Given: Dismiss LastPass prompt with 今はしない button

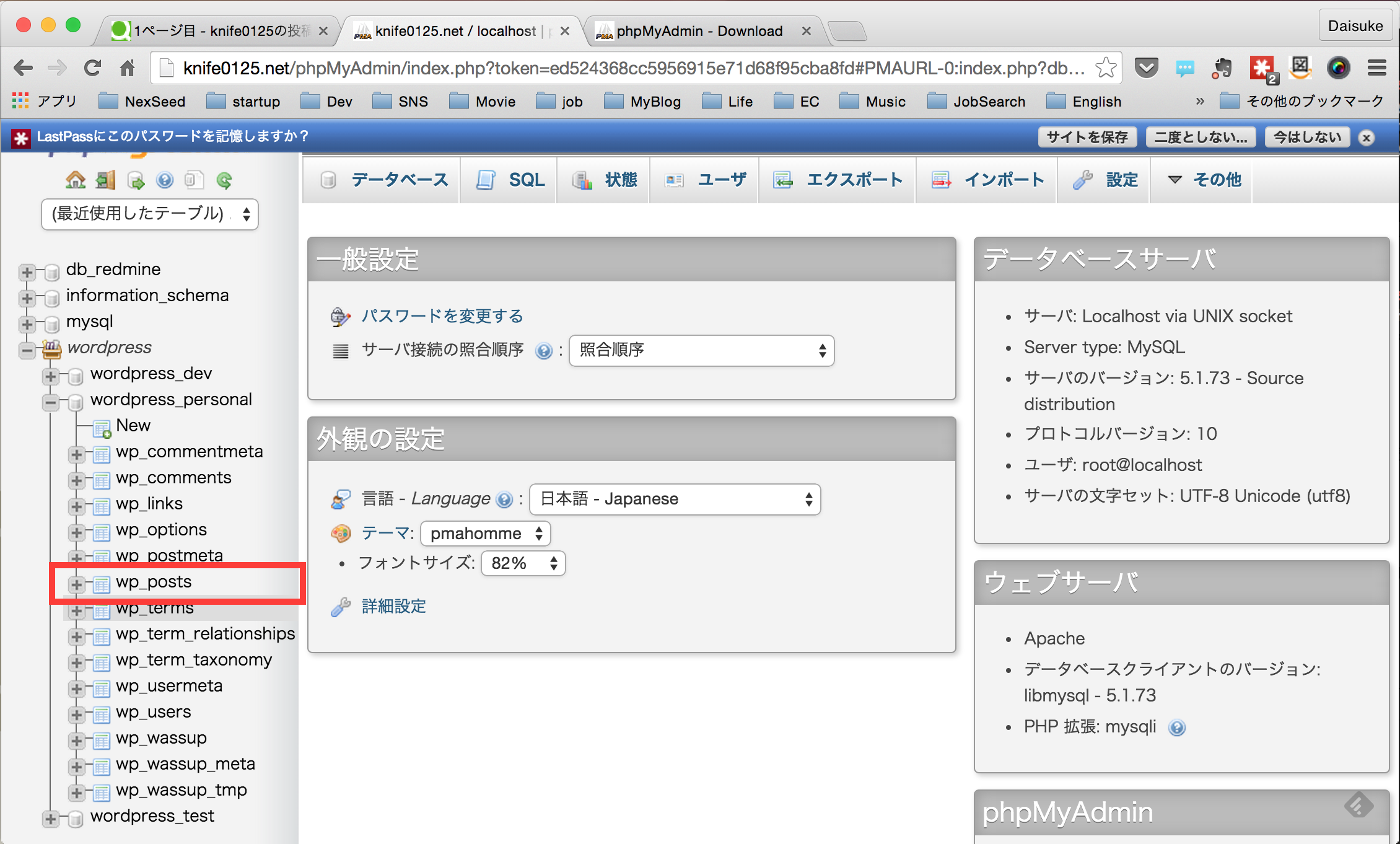Looking at the screenshot, I should (x=1307, y=136).
